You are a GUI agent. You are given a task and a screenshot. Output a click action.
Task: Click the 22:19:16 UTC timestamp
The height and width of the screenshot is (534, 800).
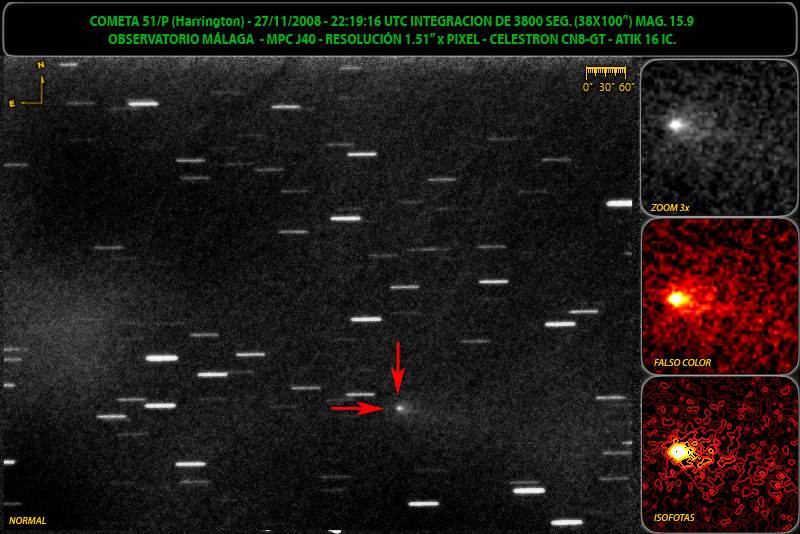(x=368, y=21)
